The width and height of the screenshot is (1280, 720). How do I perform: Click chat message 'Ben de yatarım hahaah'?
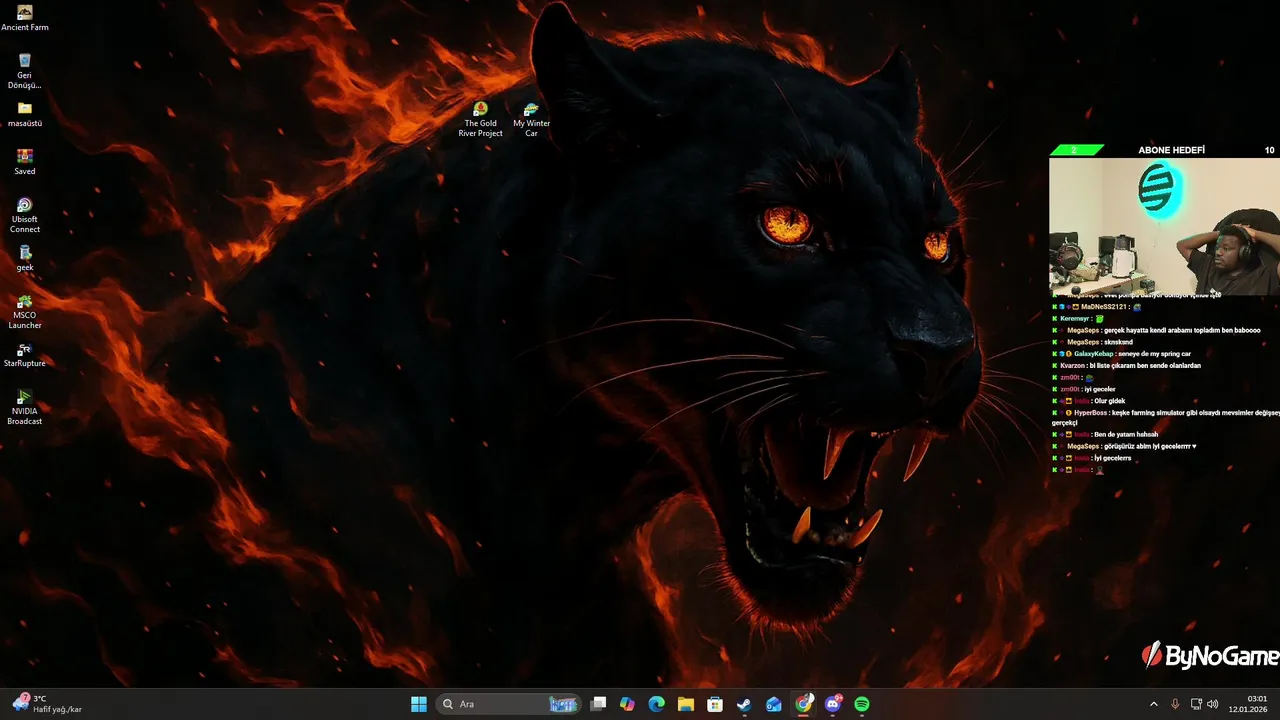point(1126,435)
